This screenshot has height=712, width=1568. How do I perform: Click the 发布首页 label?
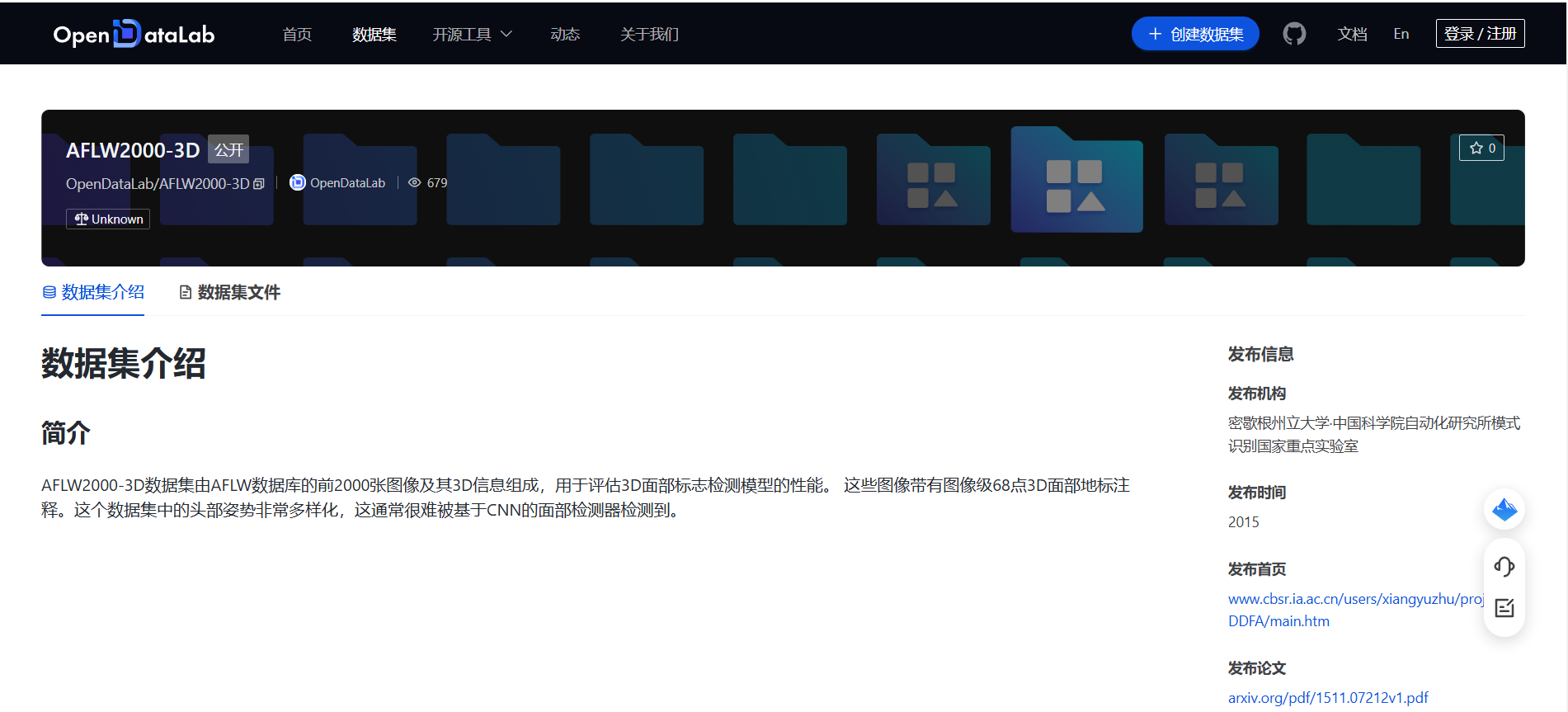(x=1257, y=569)
